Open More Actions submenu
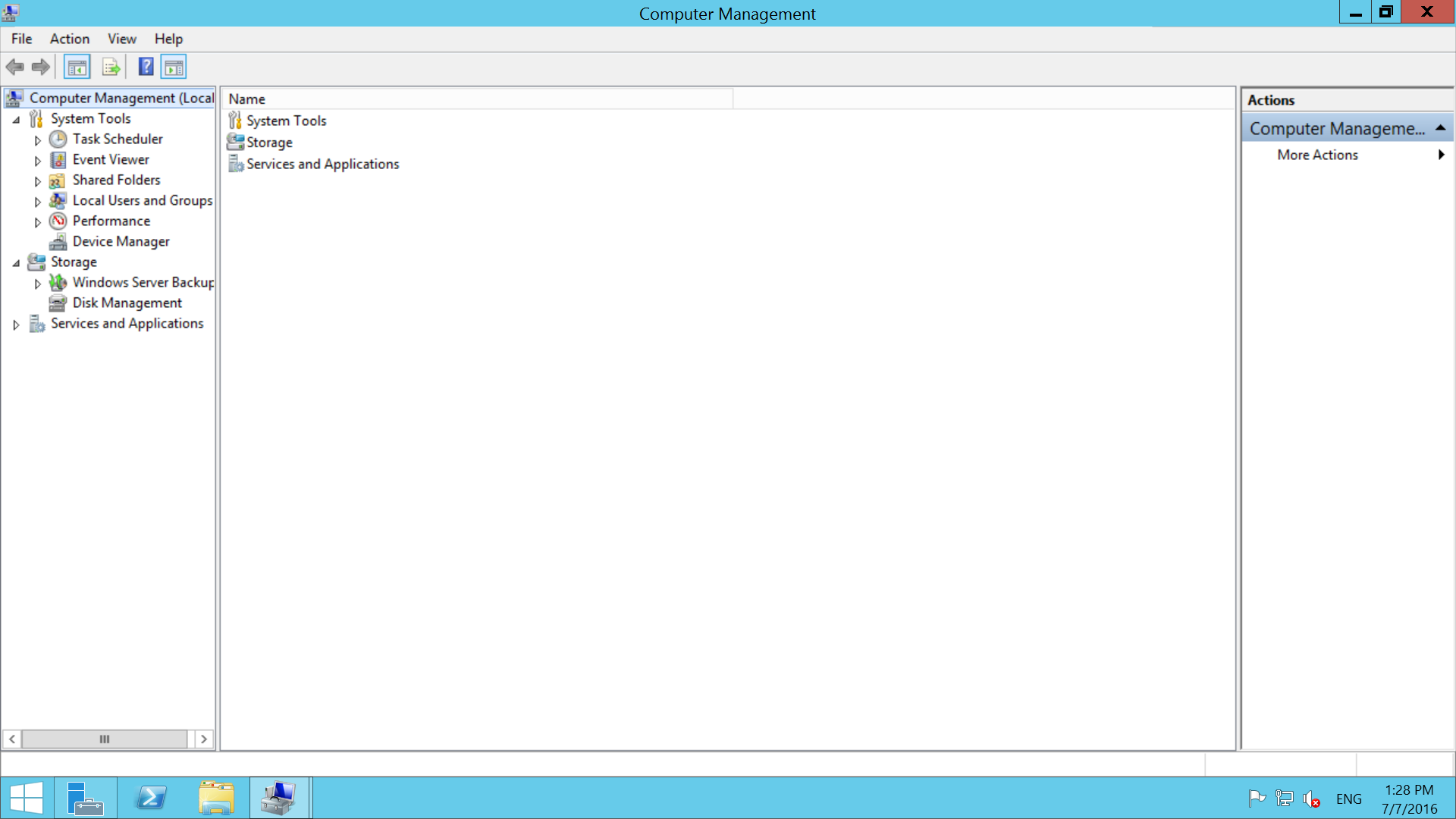The height and width of the screenshot is (819, 1456). [x=1347, y=155]
